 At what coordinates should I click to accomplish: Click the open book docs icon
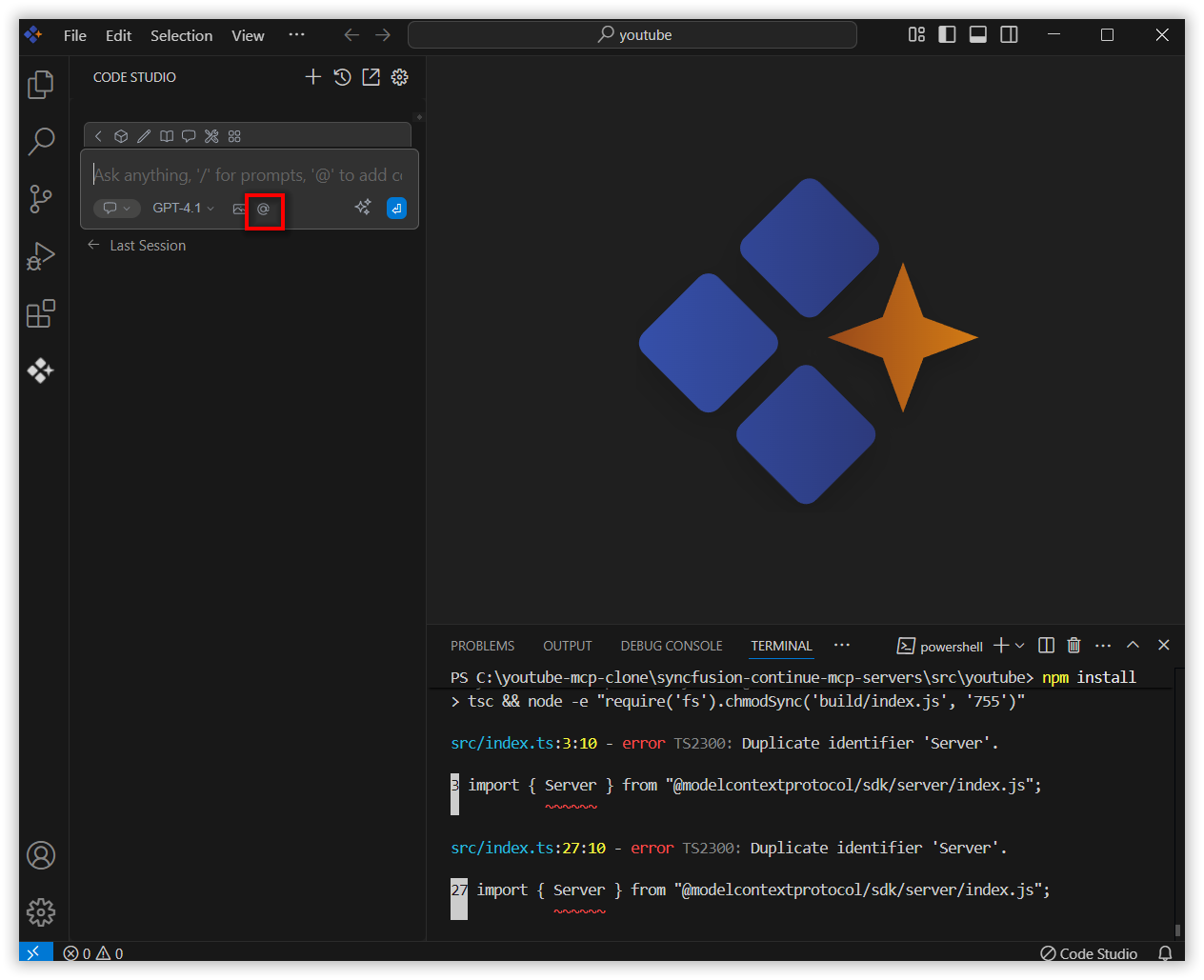tap(167, 136)
